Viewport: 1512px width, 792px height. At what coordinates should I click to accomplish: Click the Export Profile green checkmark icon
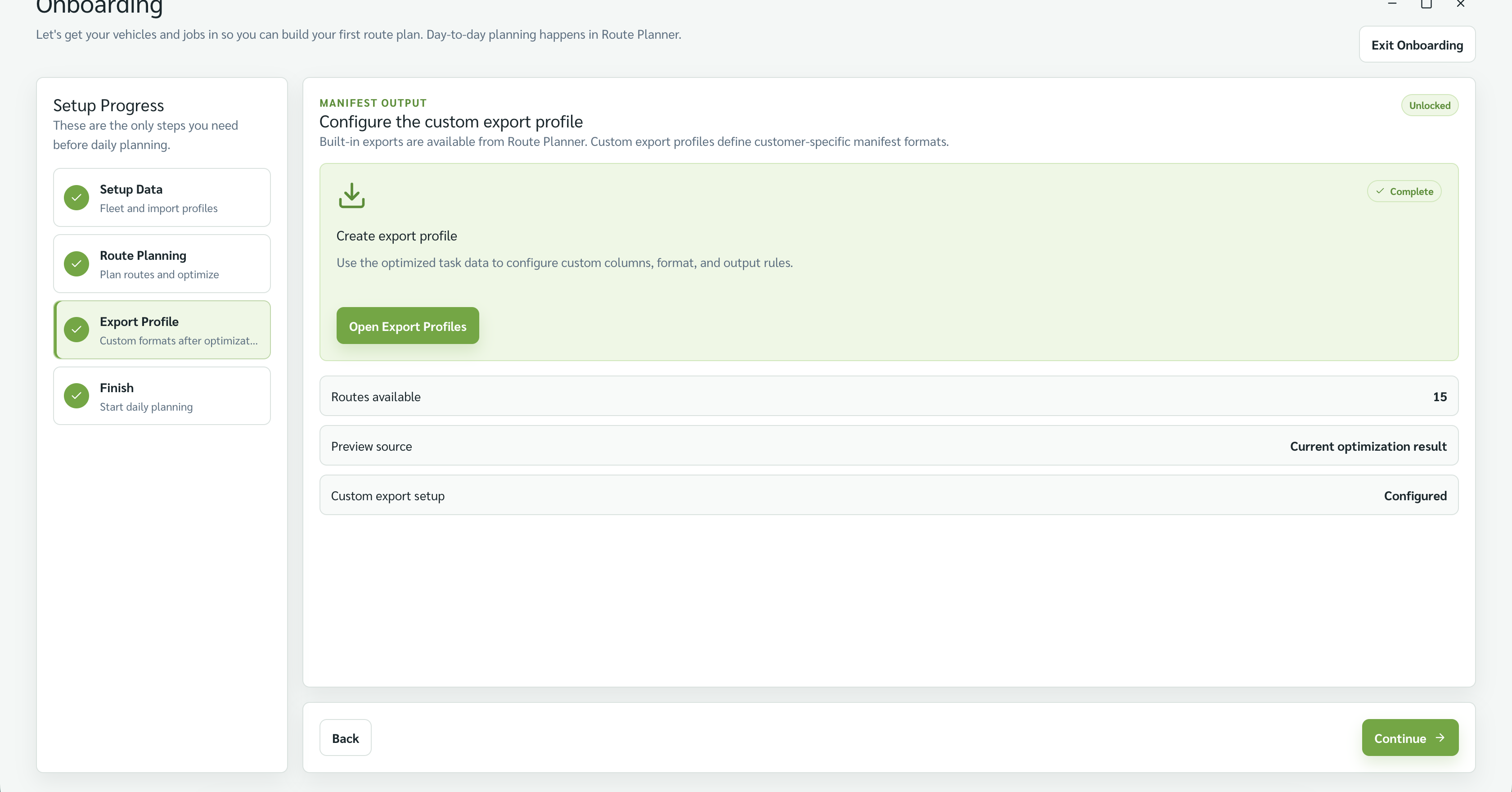(76, 330)
